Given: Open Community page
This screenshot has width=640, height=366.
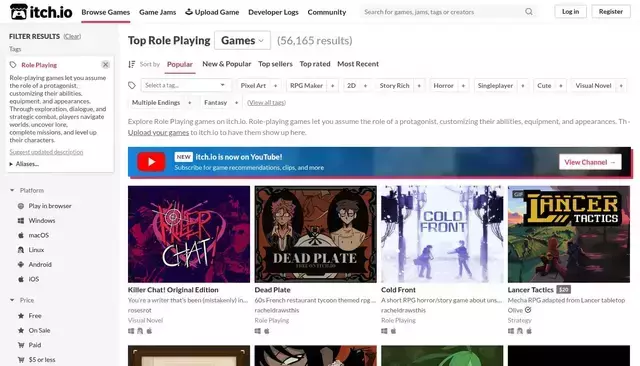Looking at the screenshot, I should coord(327,12).
